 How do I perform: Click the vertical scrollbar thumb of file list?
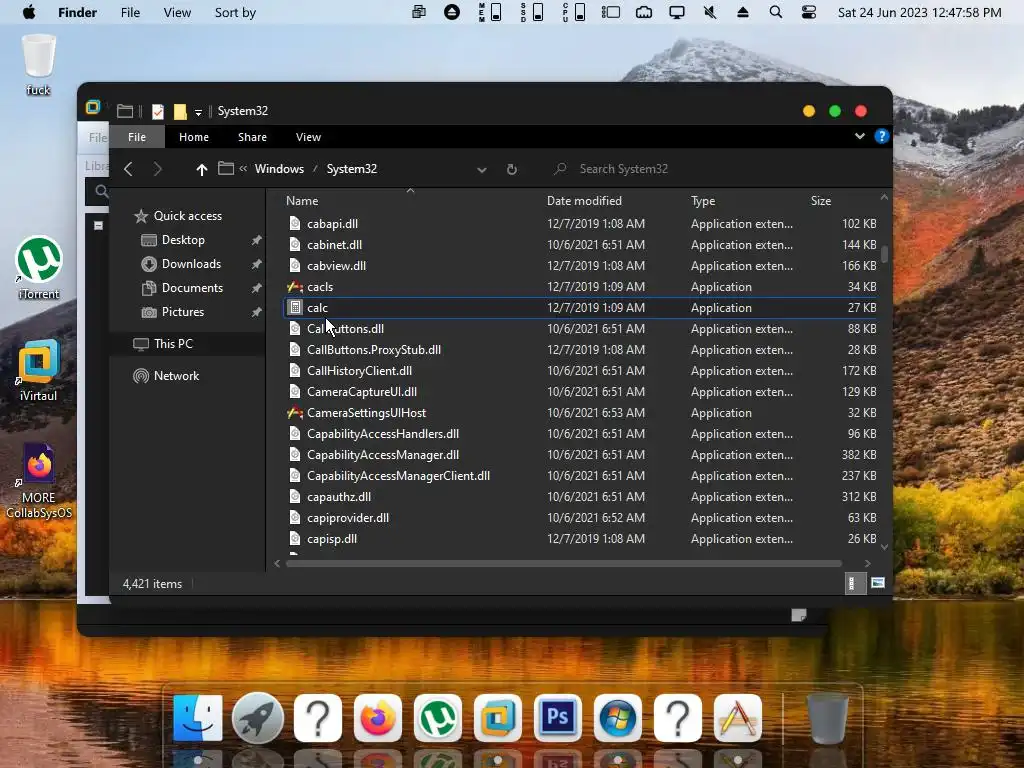click(x=884, y=254)
